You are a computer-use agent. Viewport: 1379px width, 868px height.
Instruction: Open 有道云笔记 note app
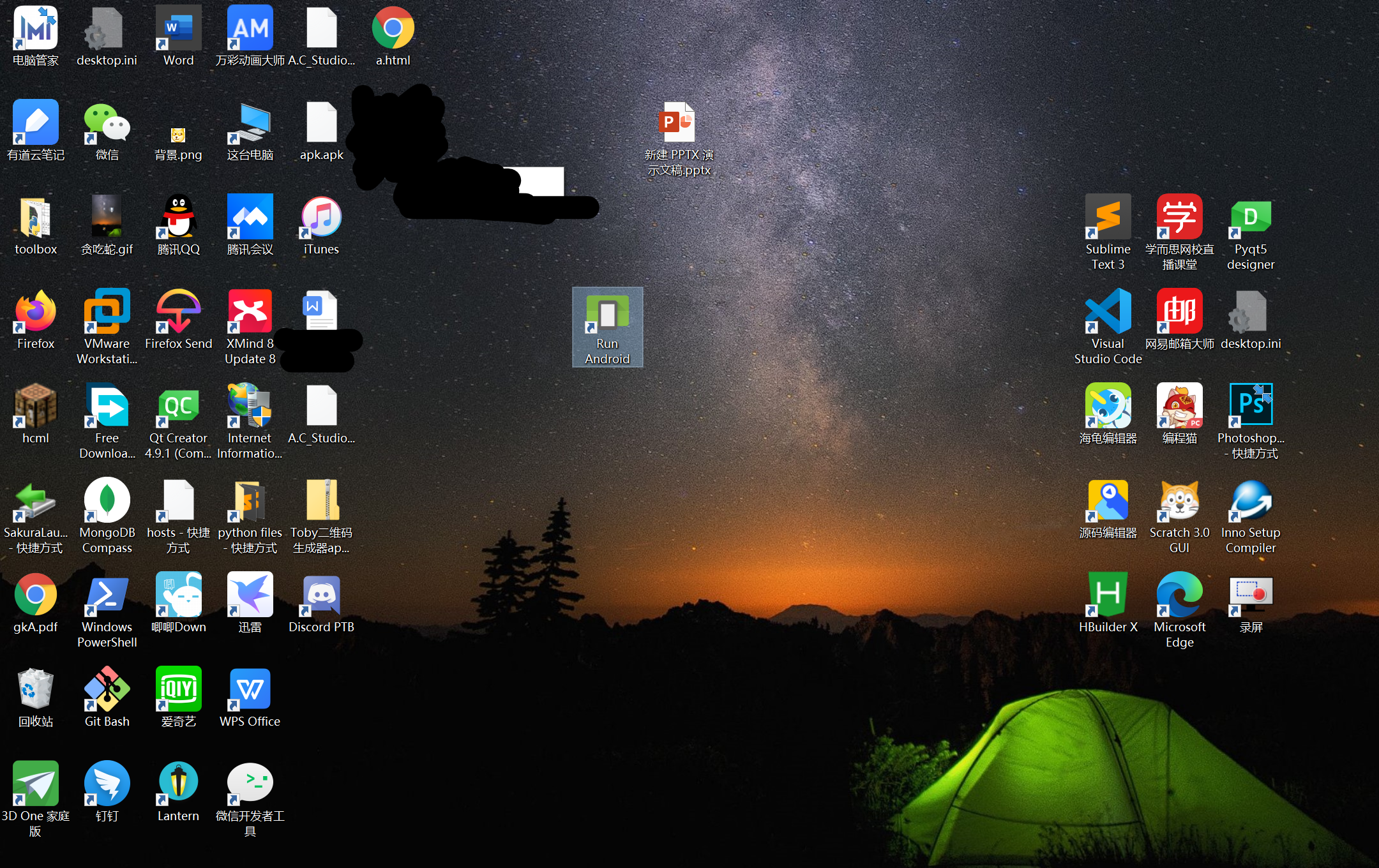point(36,131)
